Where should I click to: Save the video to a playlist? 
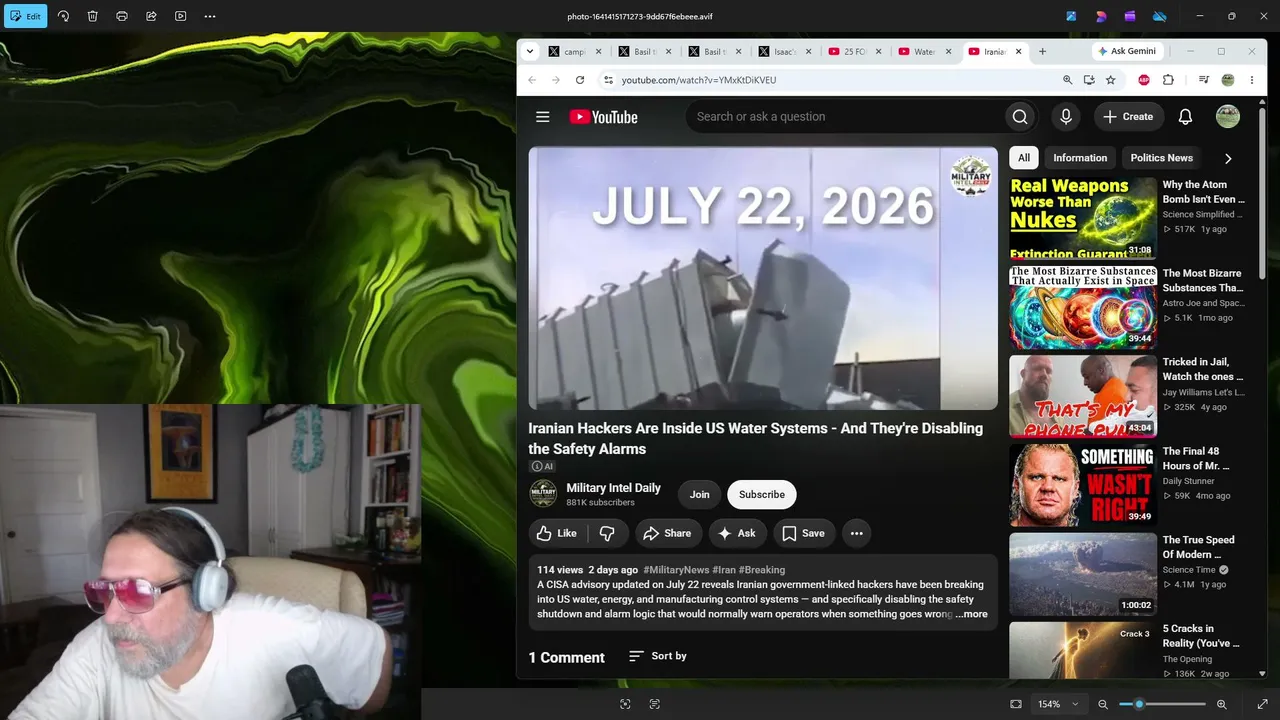[x=804, y=533]
